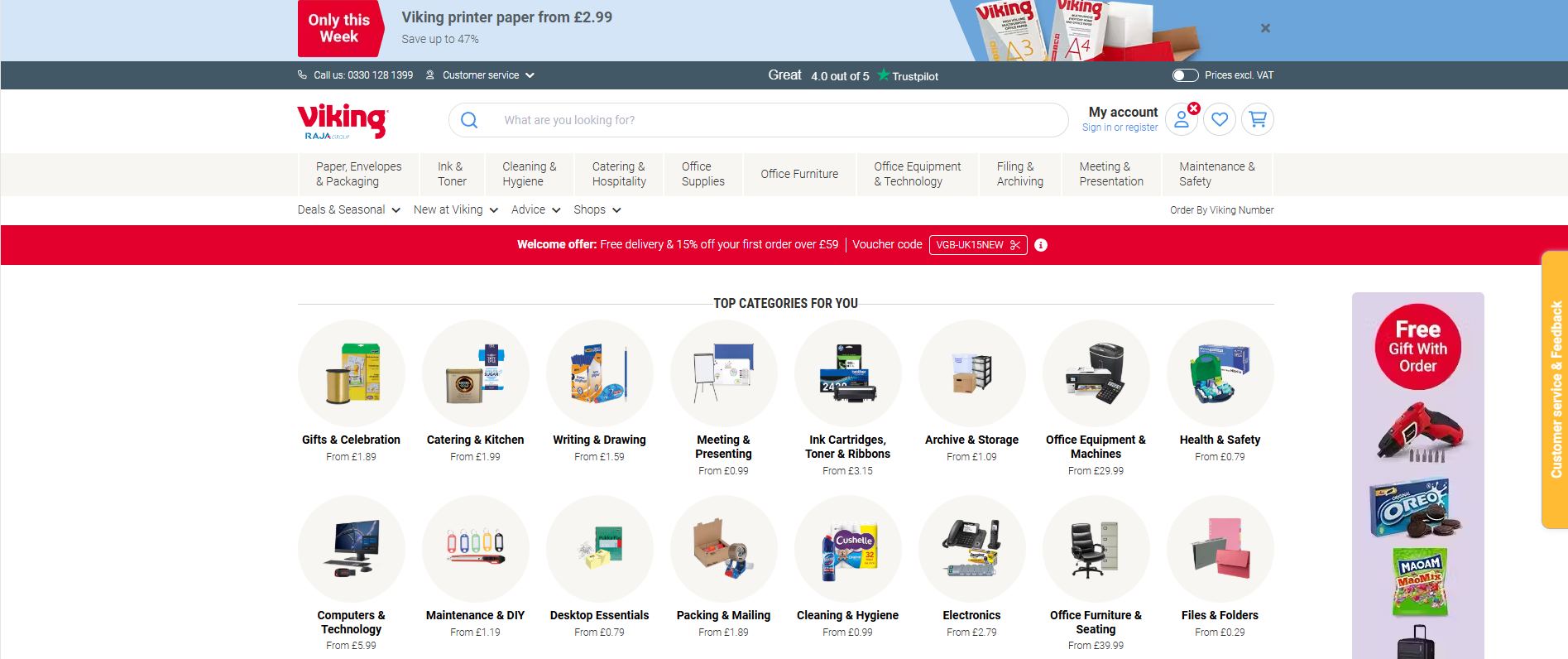The height and width of the screenshot is (659, 1568).
Task: Open the New at Viking dropdown
Action: [455, 210]
